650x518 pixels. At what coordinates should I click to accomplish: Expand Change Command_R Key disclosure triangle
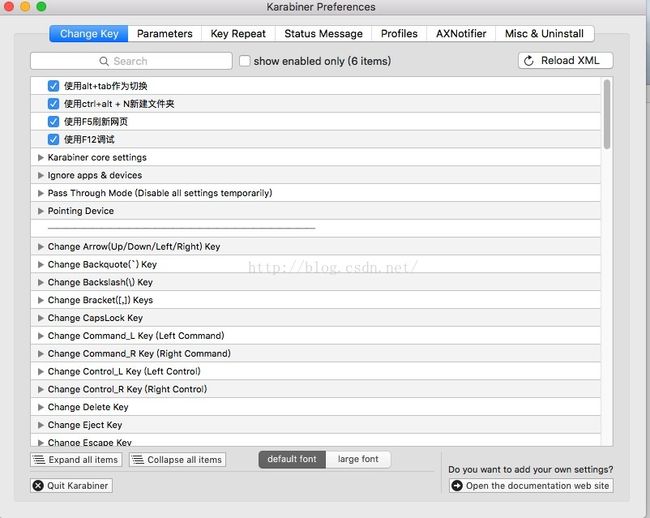click(41, 353)
